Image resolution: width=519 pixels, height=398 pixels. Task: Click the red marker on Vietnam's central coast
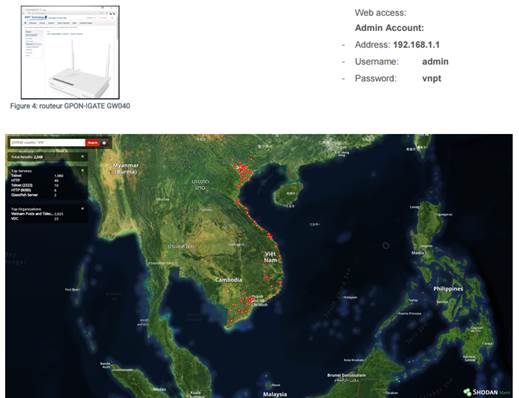pyautogui.click(x=270, y=236)
